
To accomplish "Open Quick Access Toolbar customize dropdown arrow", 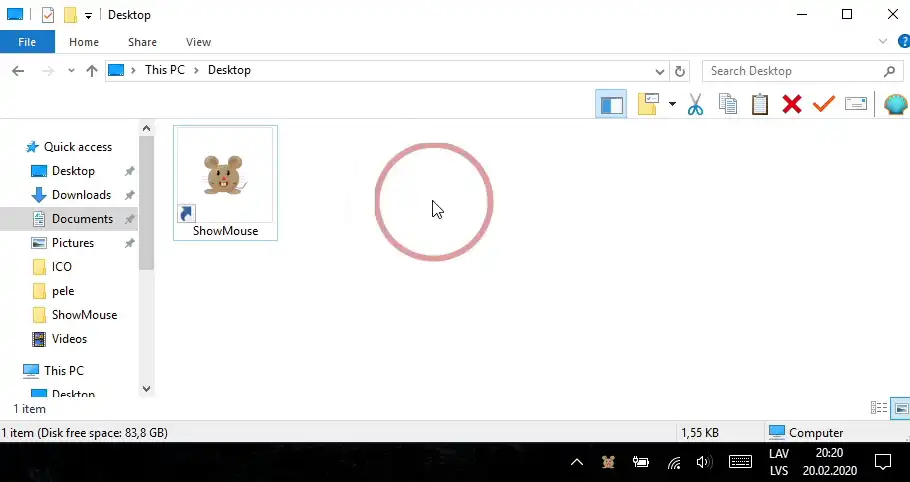I will pos(88,16).
